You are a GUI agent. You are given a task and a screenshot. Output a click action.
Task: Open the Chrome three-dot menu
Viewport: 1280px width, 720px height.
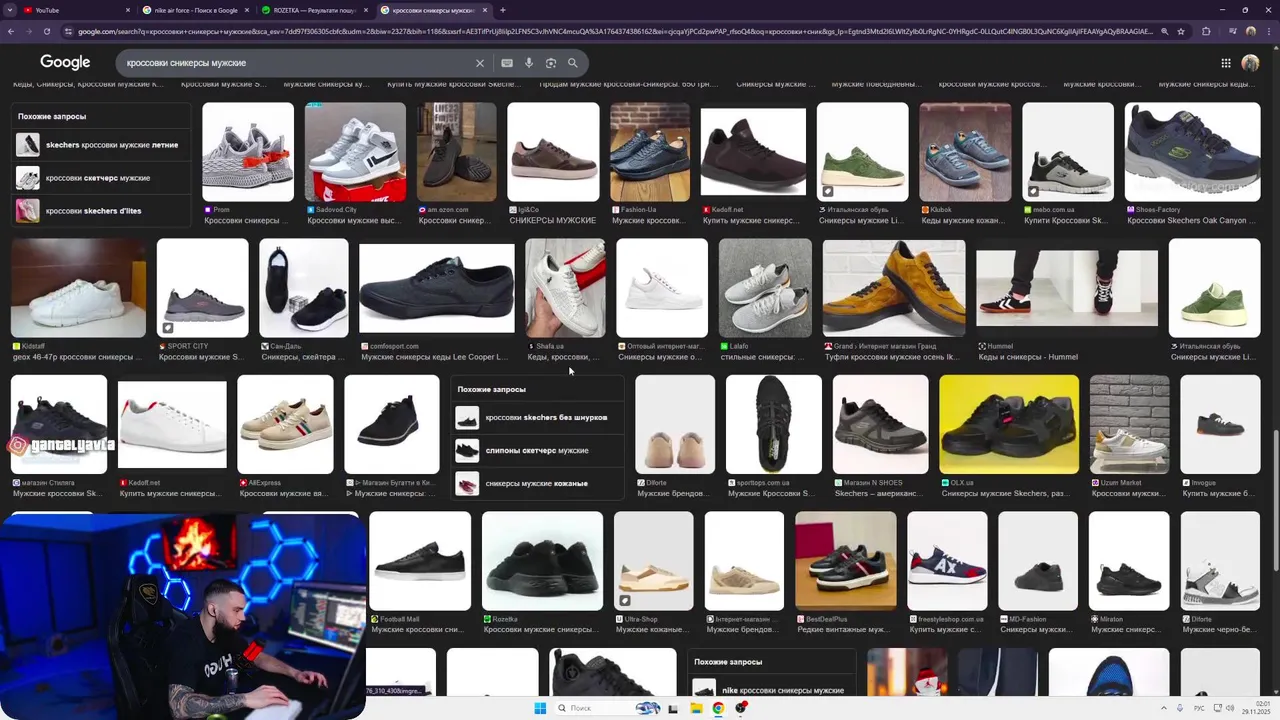[1268, 31]
